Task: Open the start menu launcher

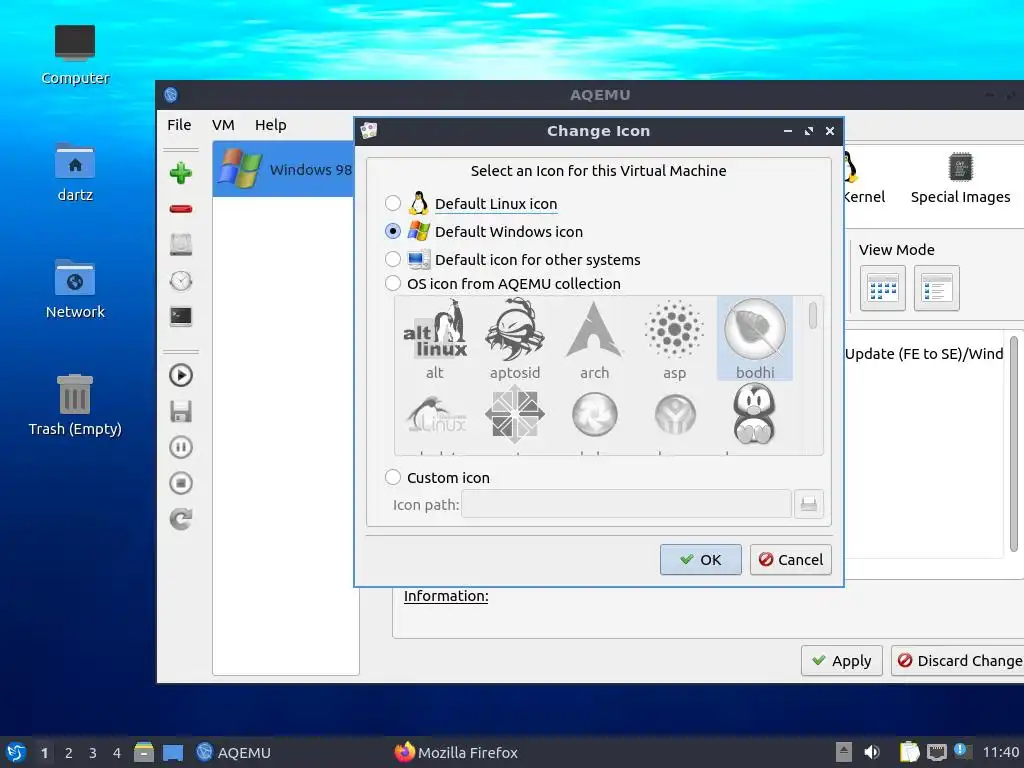Action: tap(16, 752)
